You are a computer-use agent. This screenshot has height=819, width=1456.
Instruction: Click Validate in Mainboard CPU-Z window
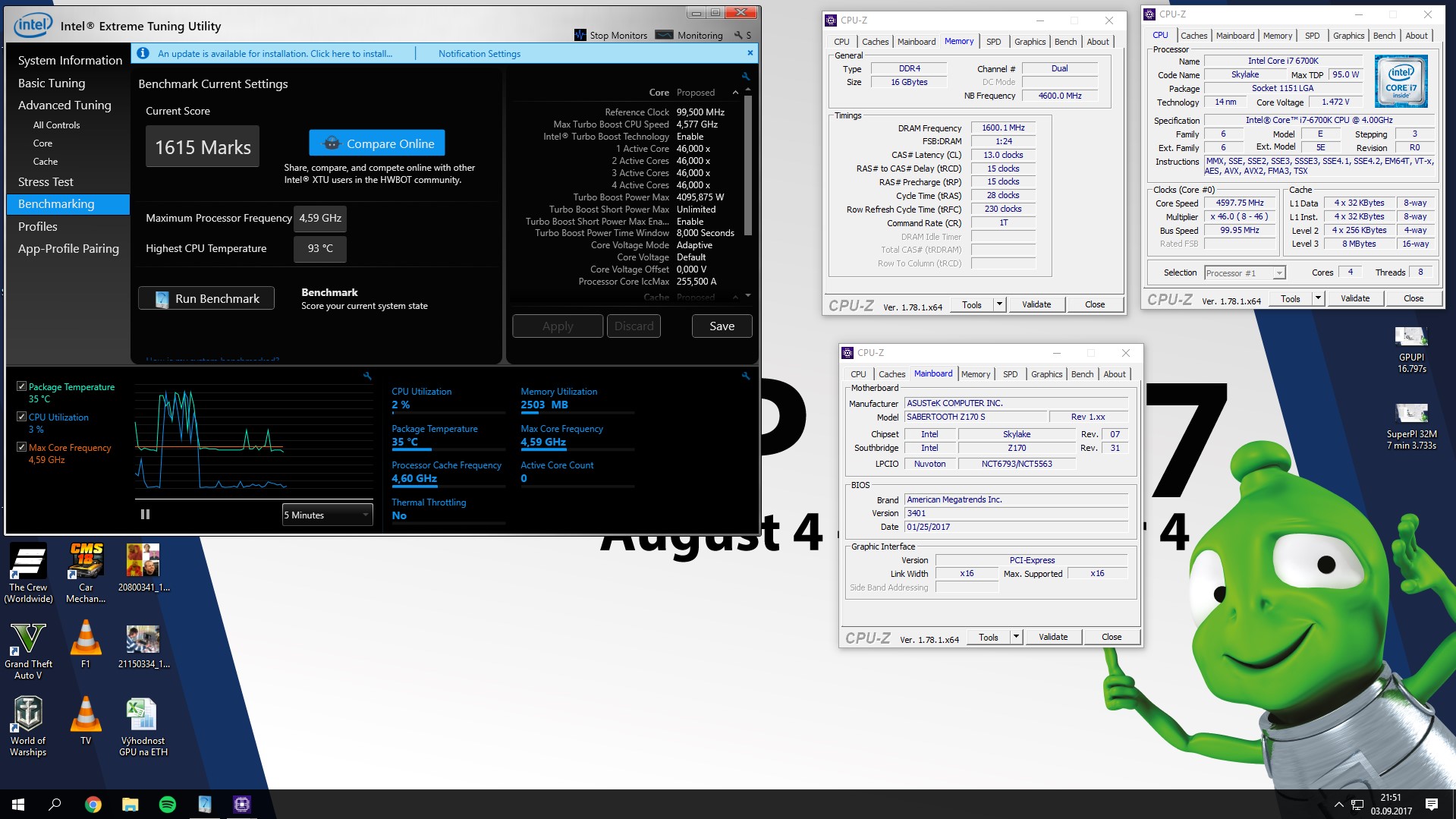coord(1053,637)
